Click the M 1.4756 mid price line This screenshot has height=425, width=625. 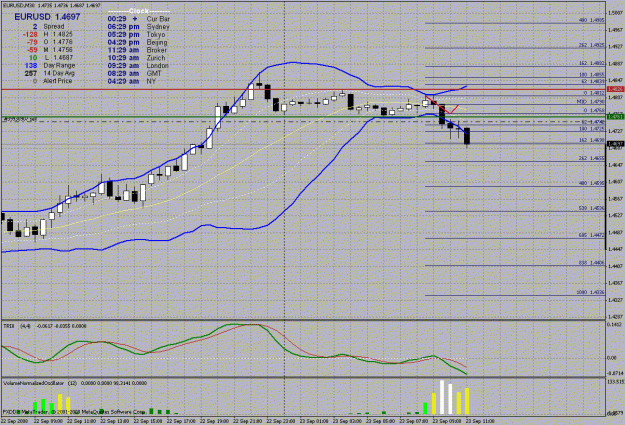(48, 50)
